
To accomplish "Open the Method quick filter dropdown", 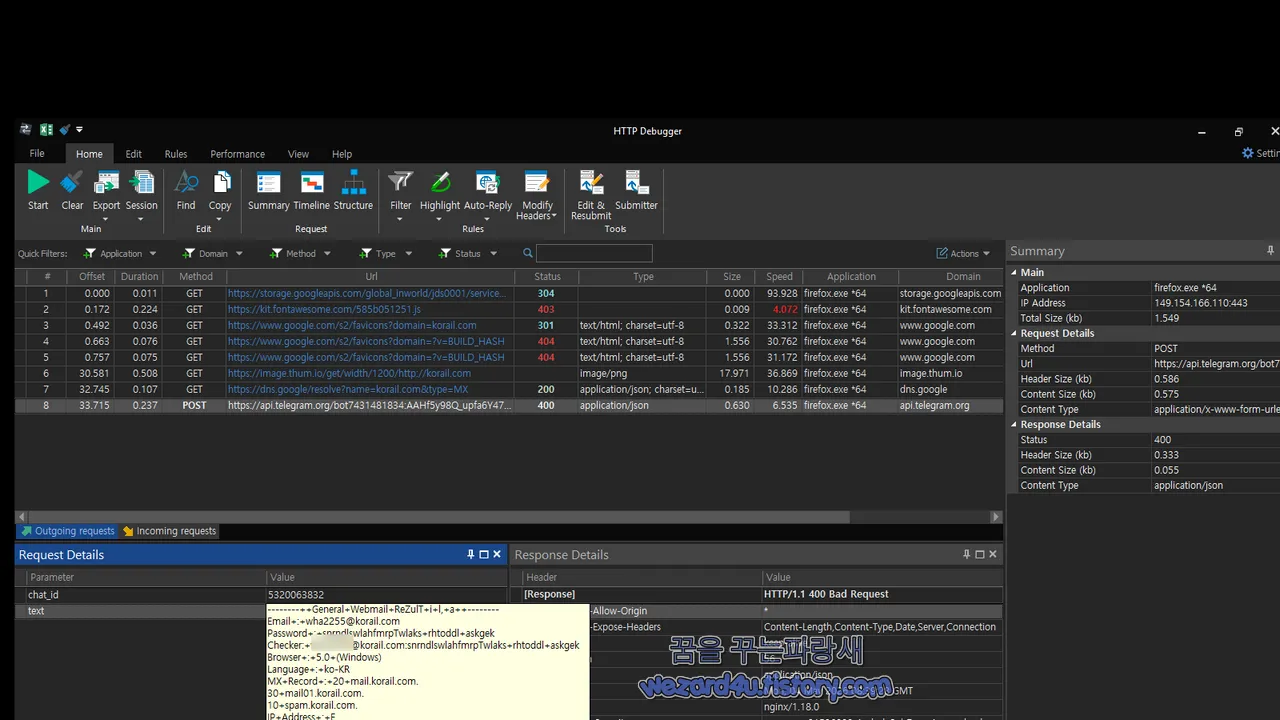I will pos(300,254).
